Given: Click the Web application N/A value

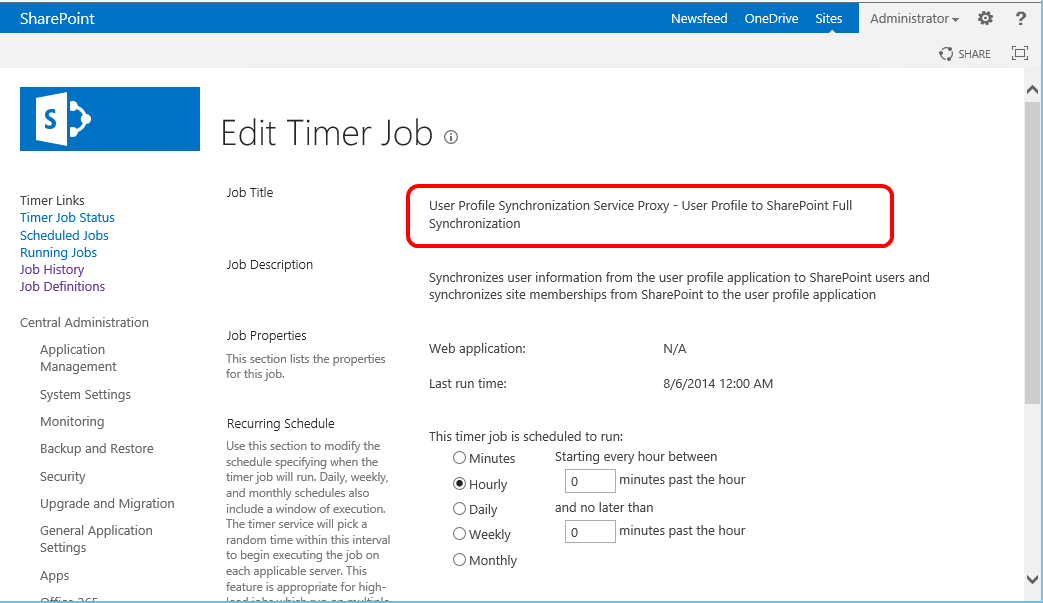Looking at the screenshot, I should pos(674,348).
